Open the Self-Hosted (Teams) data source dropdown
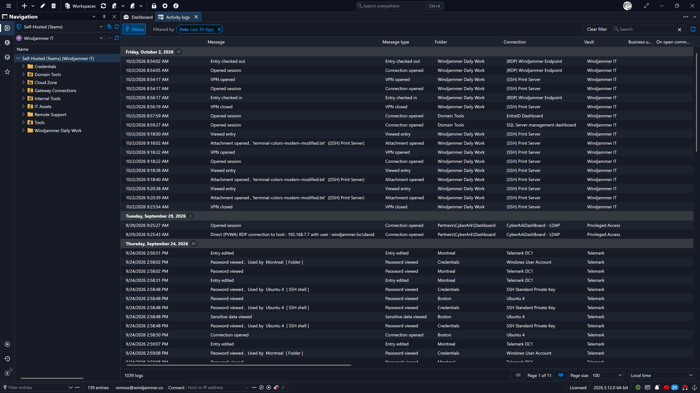The height and width of the screenshot is (393, 700). pyautogui.click(x=101, y=27)
